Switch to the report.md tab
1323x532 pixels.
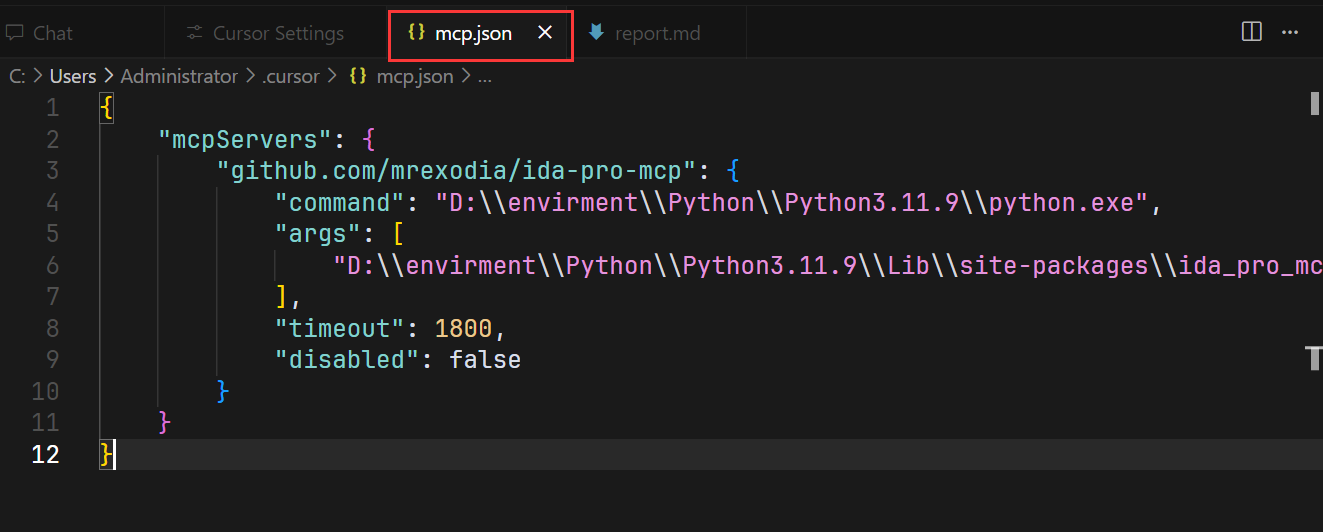coord(657,33)
